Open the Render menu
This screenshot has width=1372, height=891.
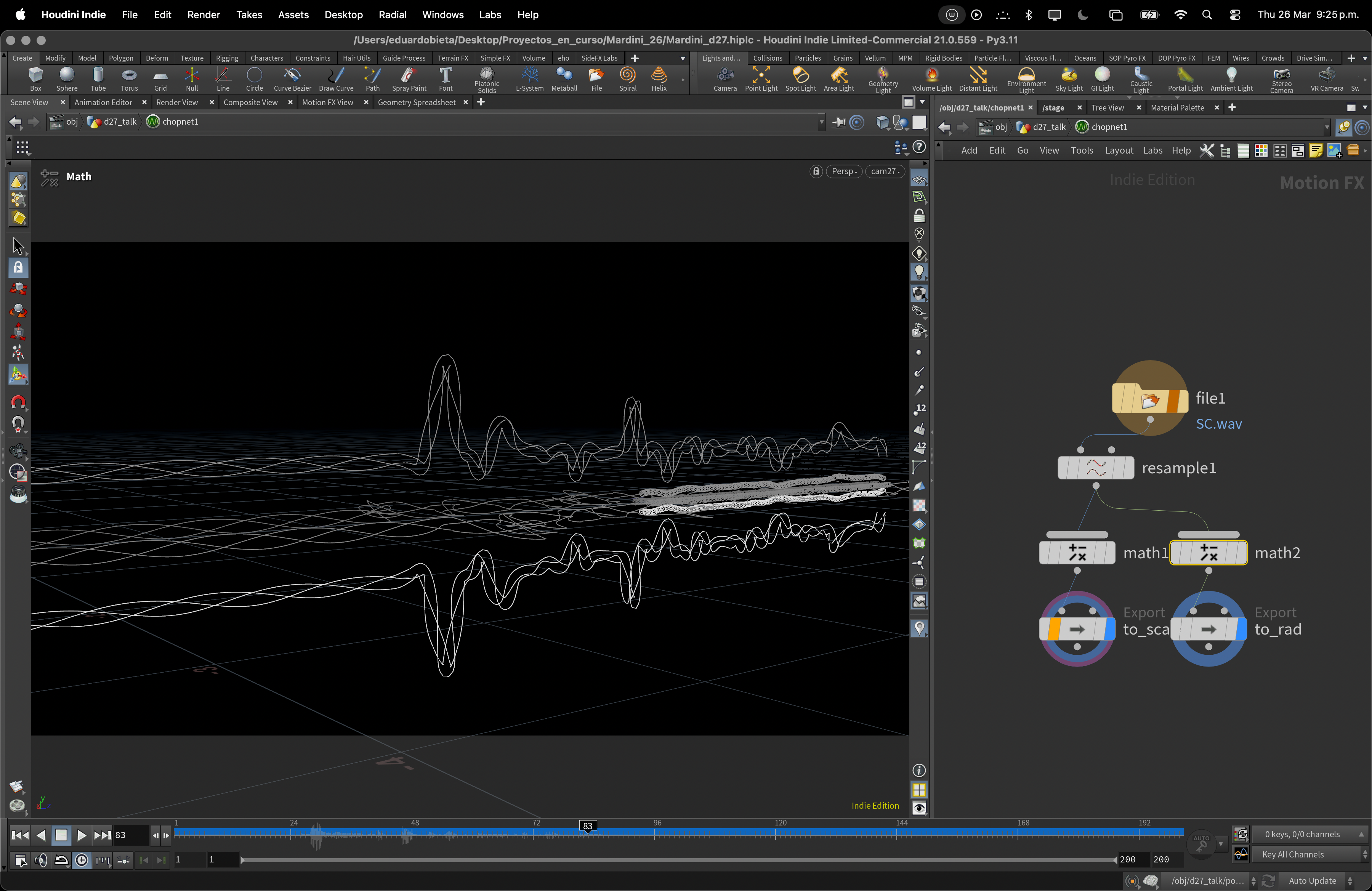(204, 14)
